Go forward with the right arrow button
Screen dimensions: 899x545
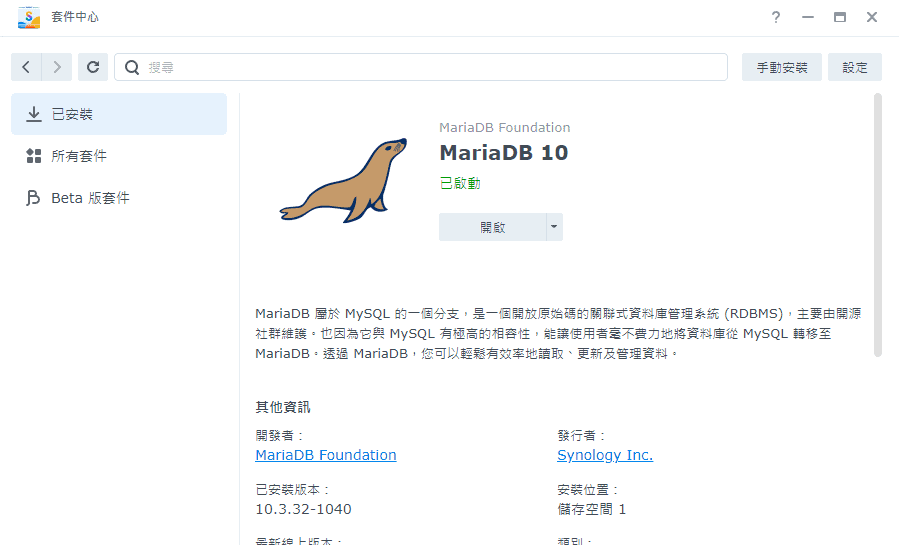57,67
